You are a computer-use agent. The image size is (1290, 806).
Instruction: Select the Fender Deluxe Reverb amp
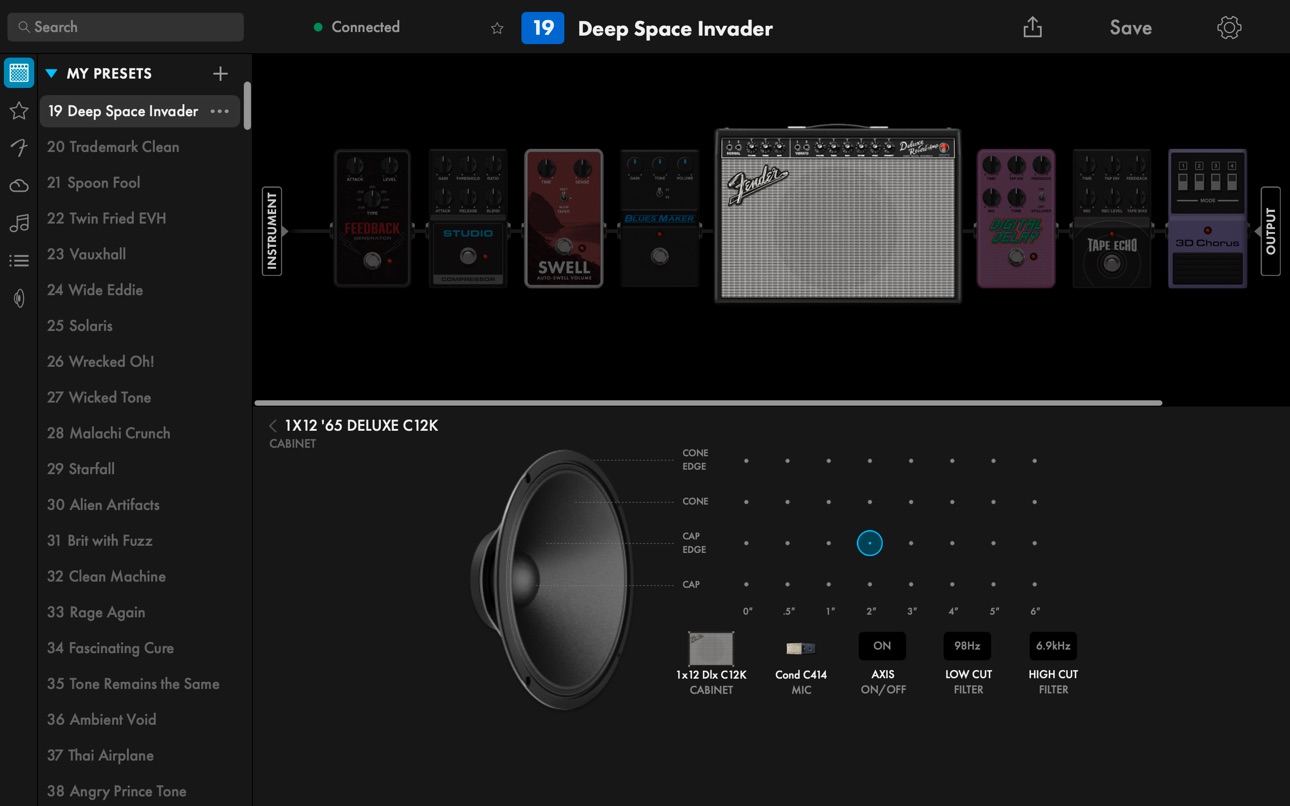pyautogui.click(x=837, y=214)
